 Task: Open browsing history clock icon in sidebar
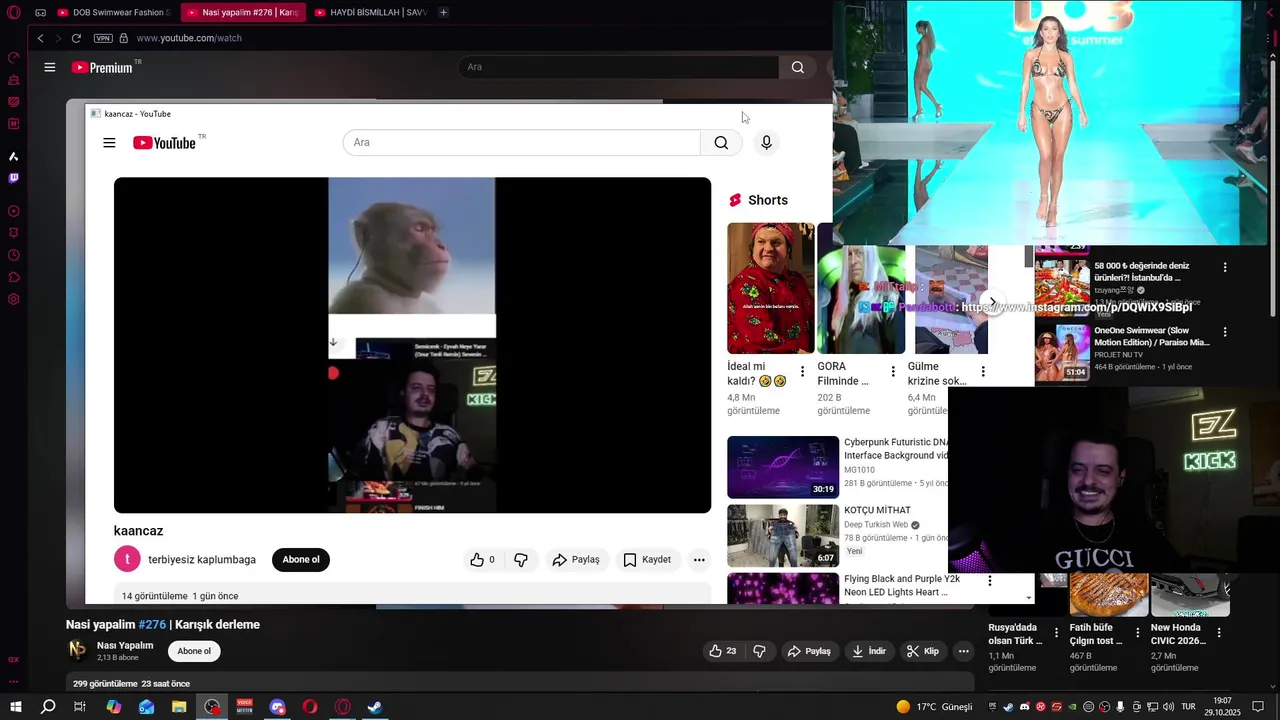14,255
